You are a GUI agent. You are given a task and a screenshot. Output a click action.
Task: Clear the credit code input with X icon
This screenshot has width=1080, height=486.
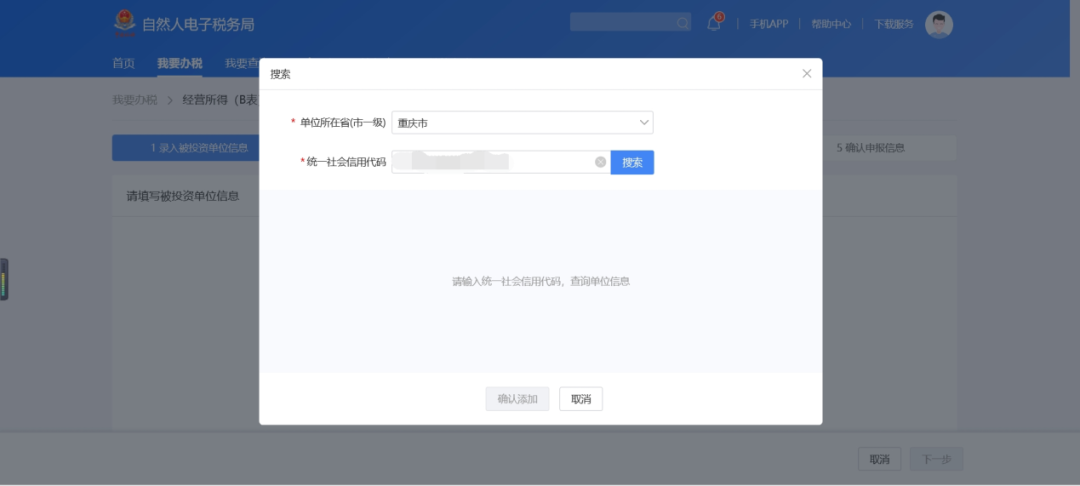601,162
